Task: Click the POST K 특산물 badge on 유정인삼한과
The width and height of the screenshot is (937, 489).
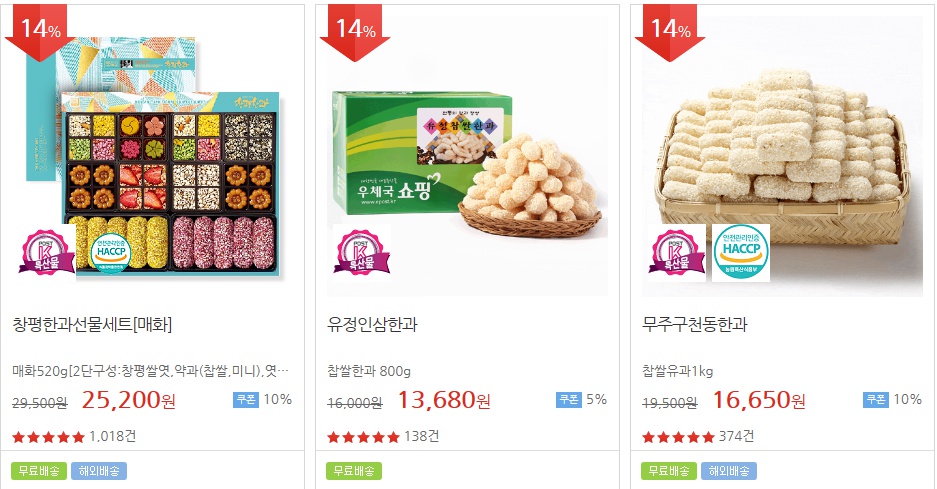Action: click(362, 253)
